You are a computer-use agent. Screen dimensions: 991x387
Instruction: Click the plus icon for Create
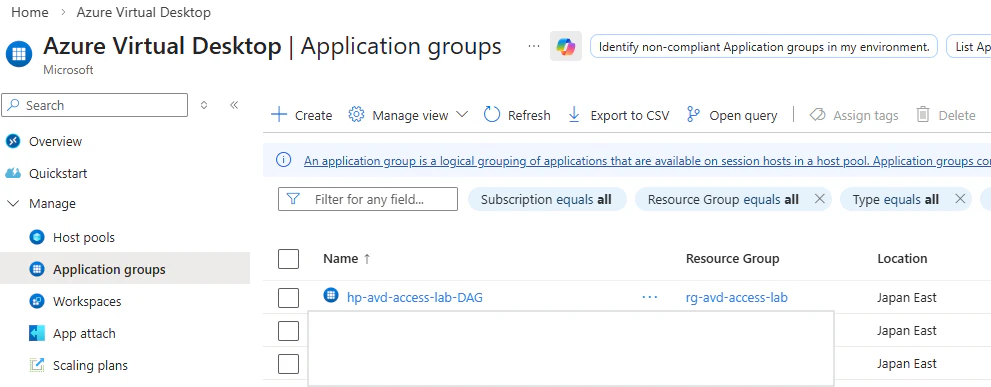click(x=278, y=114)
